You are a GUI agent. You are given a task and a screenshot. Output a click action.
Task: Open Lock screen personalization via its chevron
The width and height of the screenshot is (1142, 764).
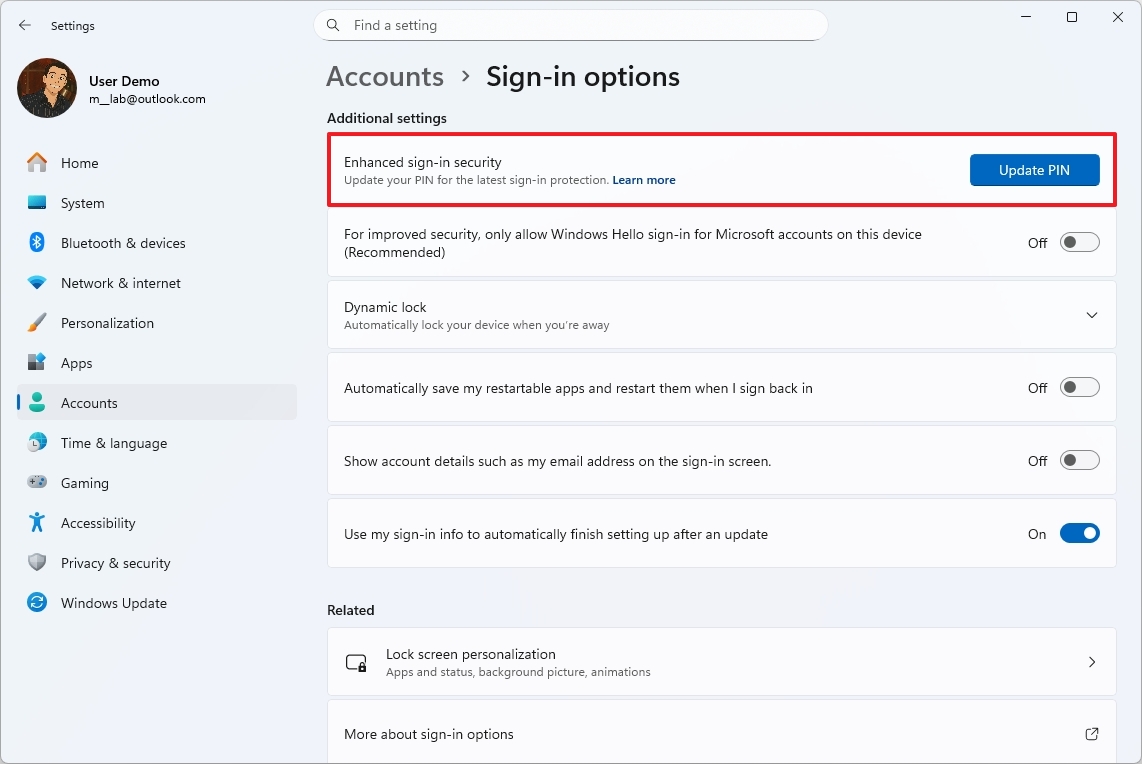(1092, 662)
